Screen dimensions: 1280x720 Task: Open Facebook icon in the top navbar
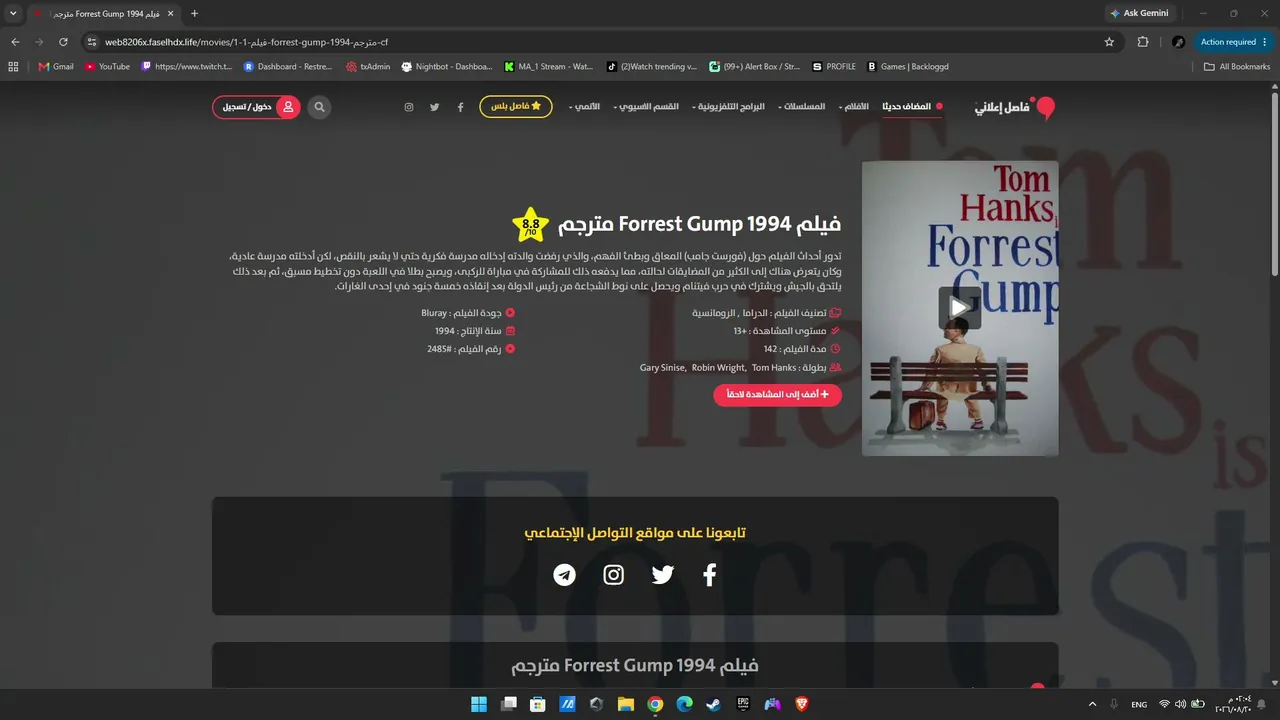(460, 107)
